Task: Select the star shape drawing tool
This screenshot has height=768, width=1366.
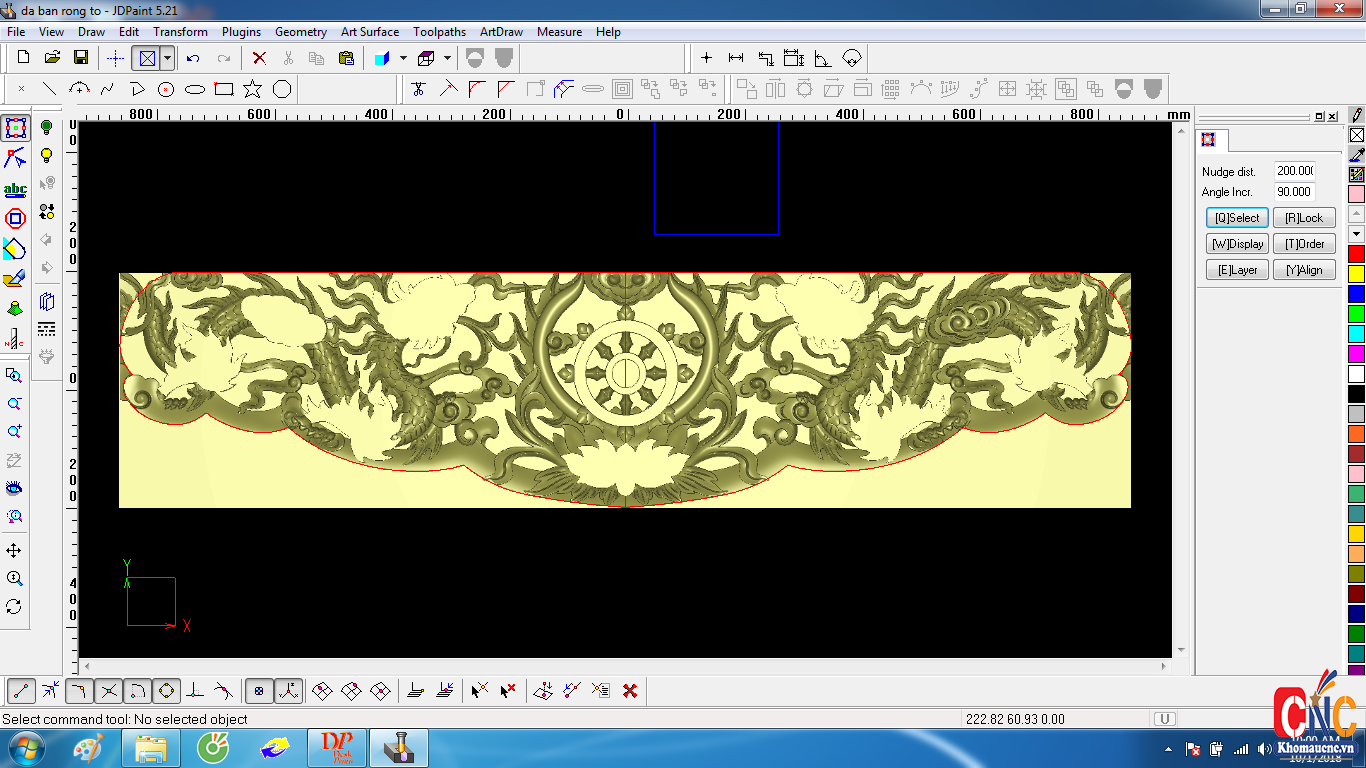Action: (253, 89)
